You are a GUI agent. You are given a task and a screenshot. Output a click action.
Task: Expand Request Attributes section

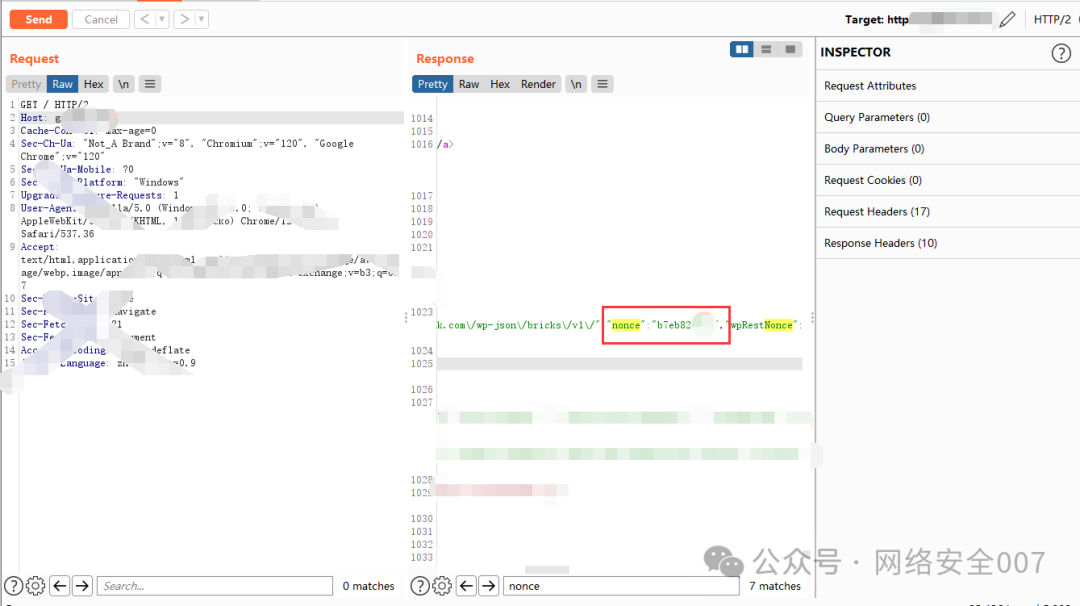tap(948, 86)
